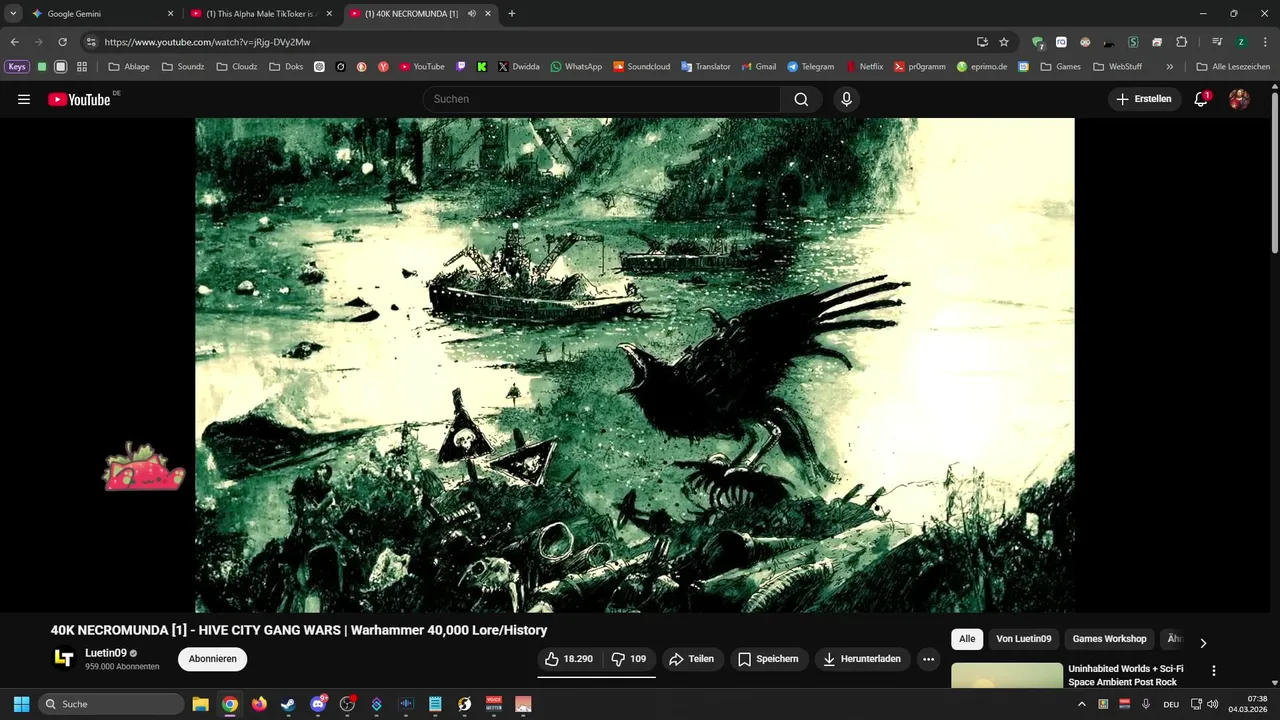Select the Games Workshop filter chip
This screenshot has height=720, width=1280.
(1109, 639)
